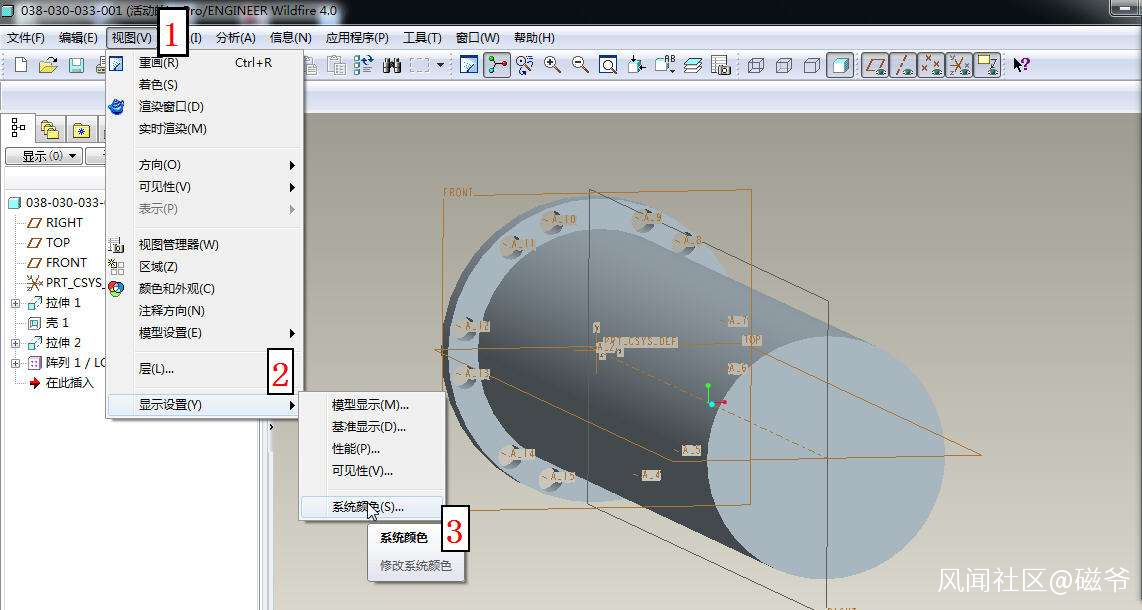
Task: Open file with the folder icon
Action: coord(48,65)
